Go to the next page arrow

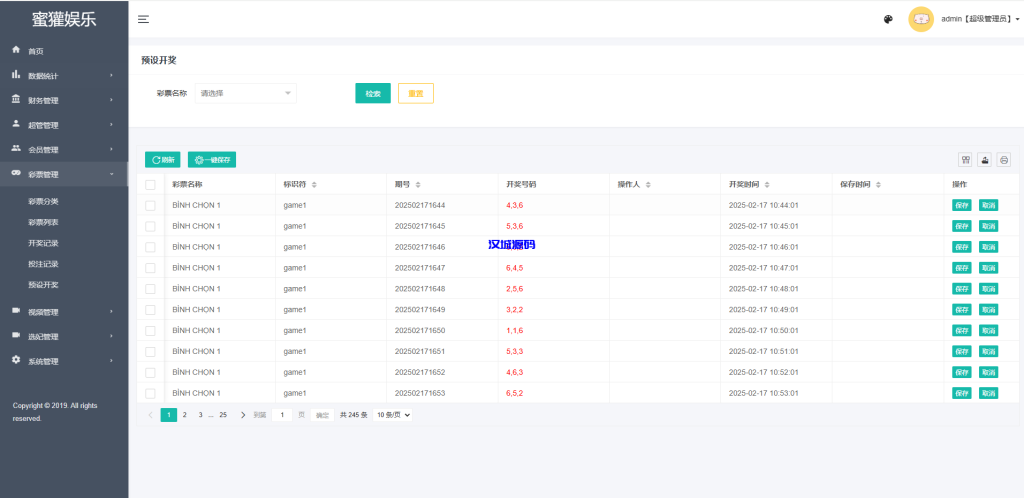point(243,414)
